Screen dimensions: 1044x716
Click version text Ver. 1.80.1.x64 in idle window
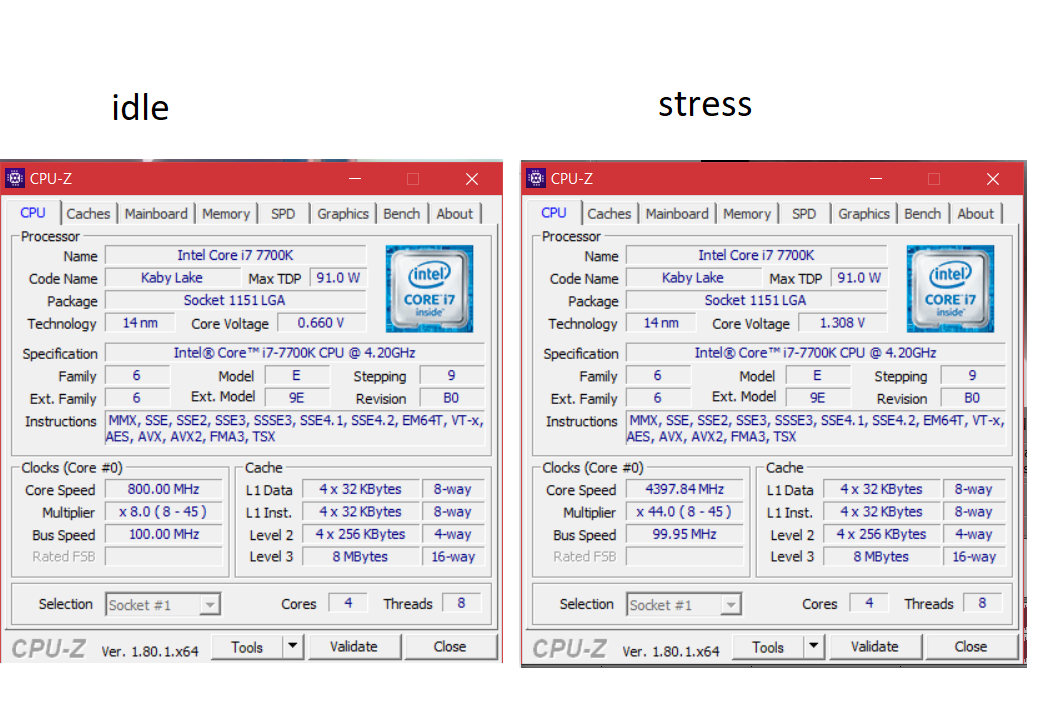(150, 651)
